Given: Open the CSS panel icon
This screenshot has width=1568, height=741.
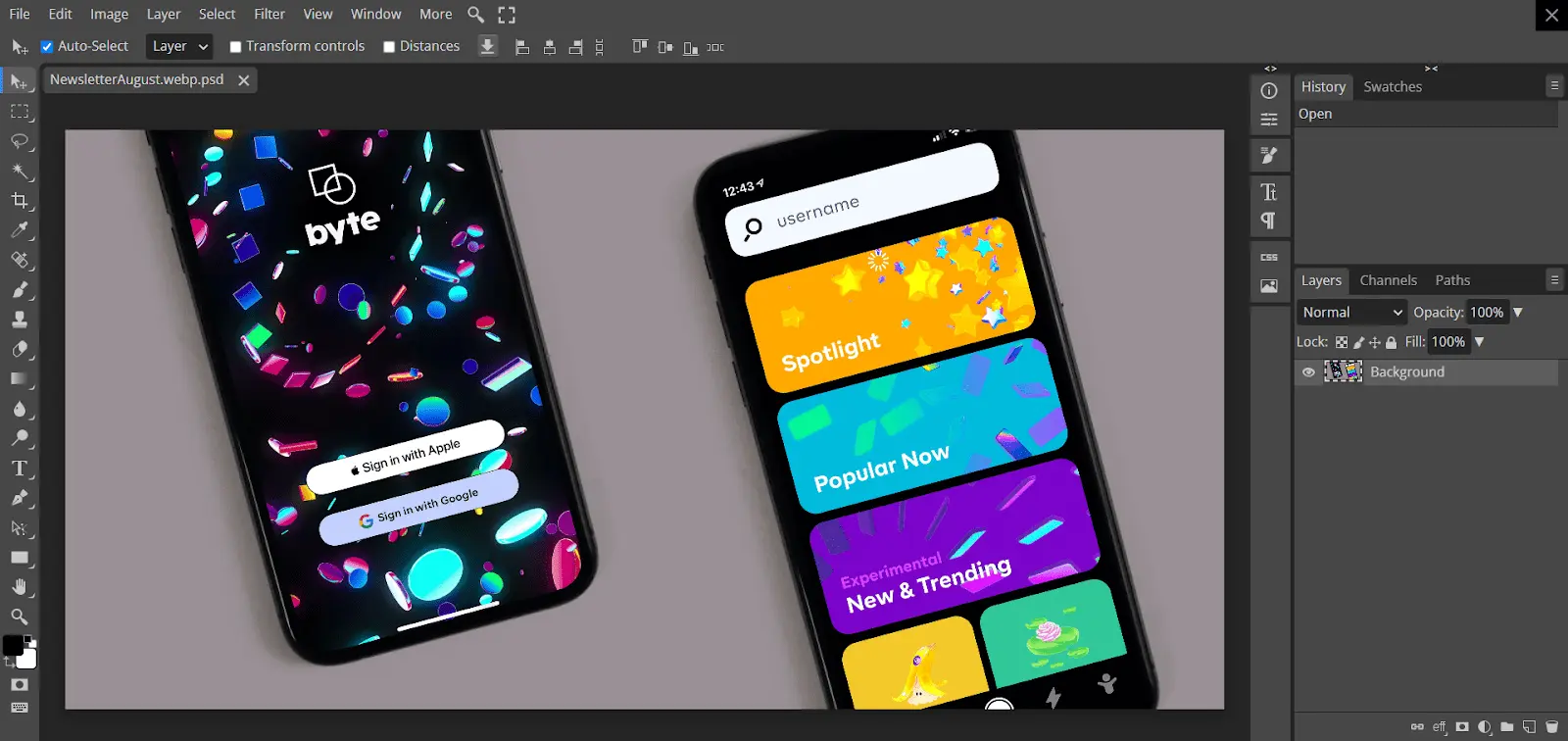Looking at the screenshot, I should coord(1269,257).
